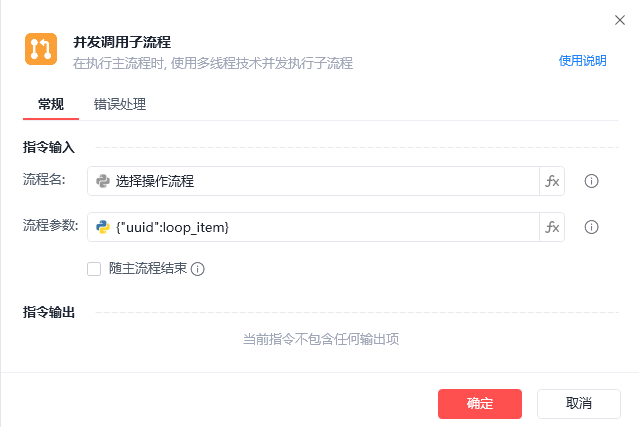This screenshot has width=639, height=427.
Task: Confirm with the 确定 button
Action: pos(480,403)
